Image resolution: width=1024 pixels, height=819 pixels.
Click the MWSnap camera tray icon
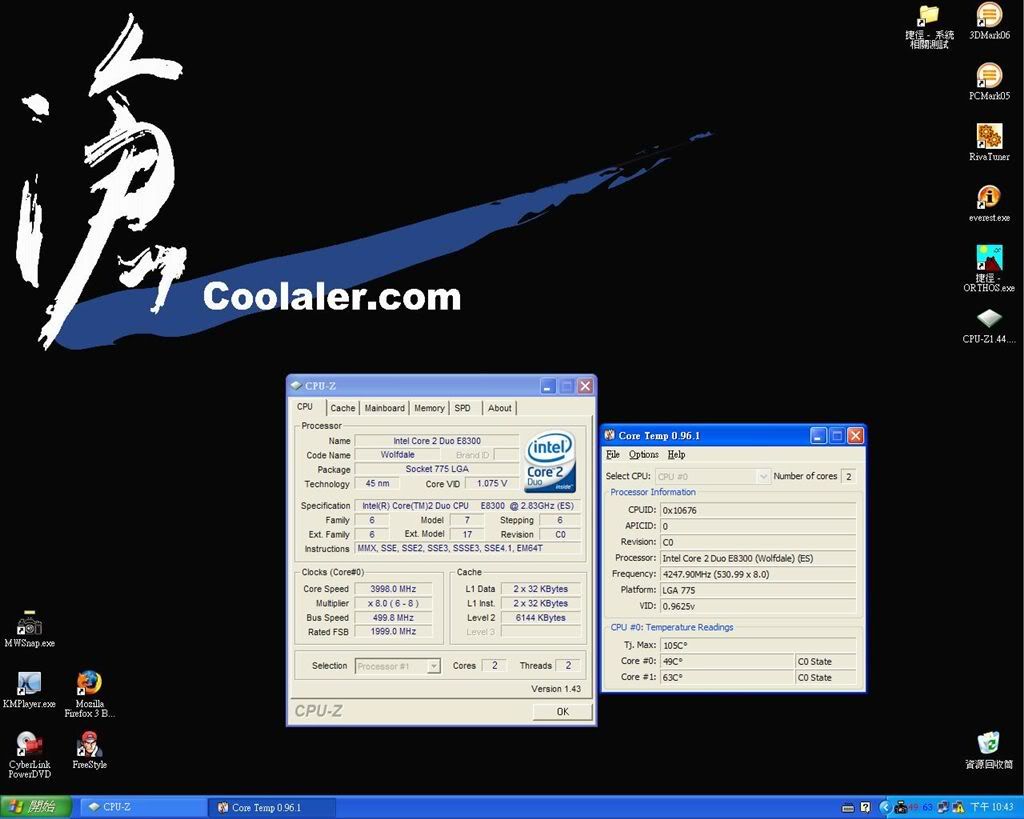[901, 807]
